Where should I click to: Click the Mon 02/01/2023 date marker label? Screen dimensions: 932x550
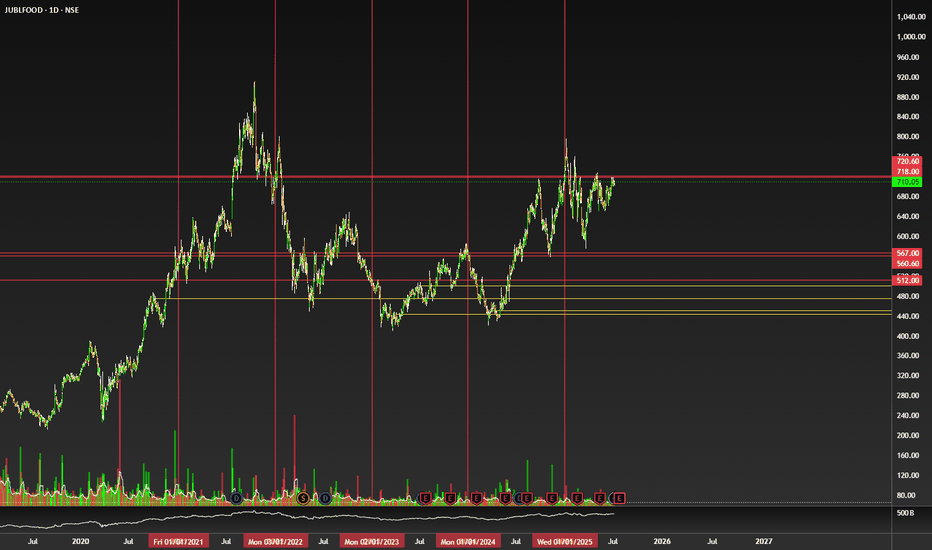[372, 542]
